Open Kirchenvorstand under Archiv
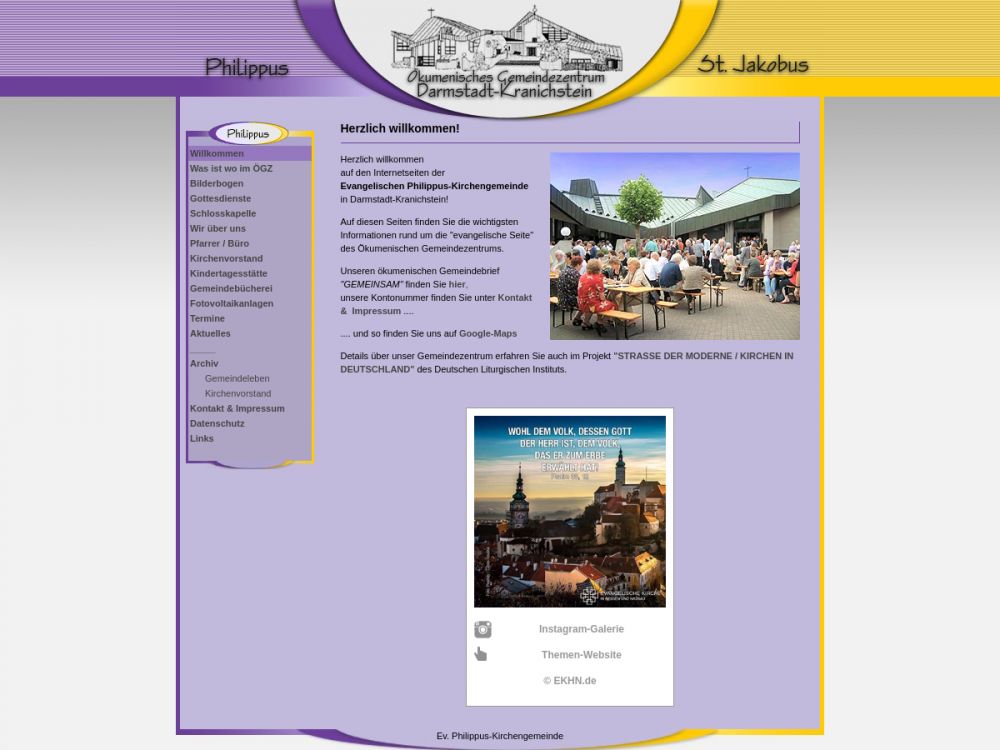This screenshot has height=750, width=1000. [238, 394]
